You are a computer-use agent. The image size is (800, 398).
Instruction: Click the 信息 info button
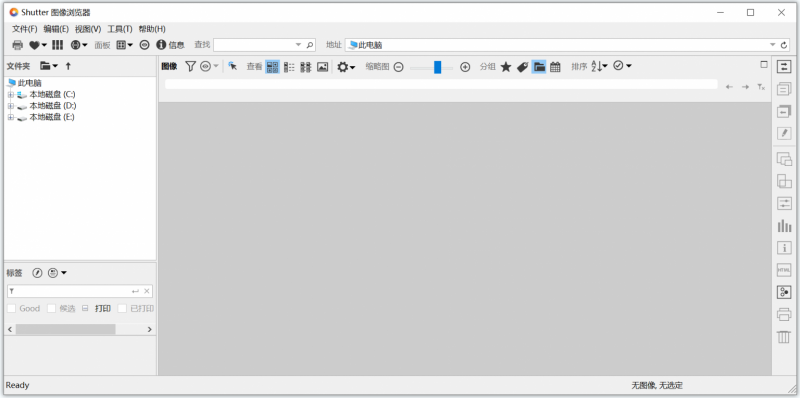[170, 45]
